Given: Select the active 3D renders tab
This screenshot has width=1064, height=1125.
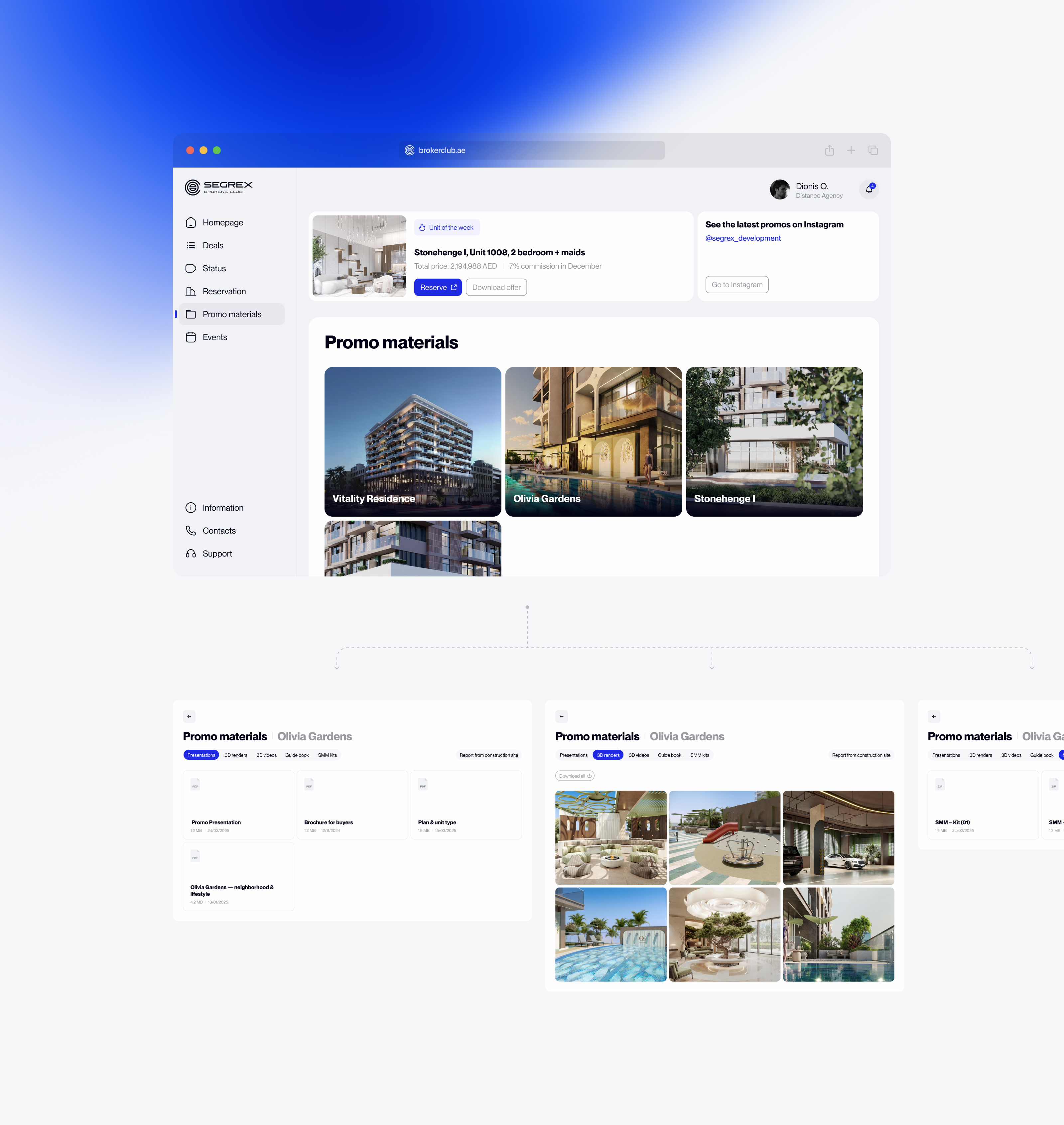Looking at the screenshot, I should 608,755.
